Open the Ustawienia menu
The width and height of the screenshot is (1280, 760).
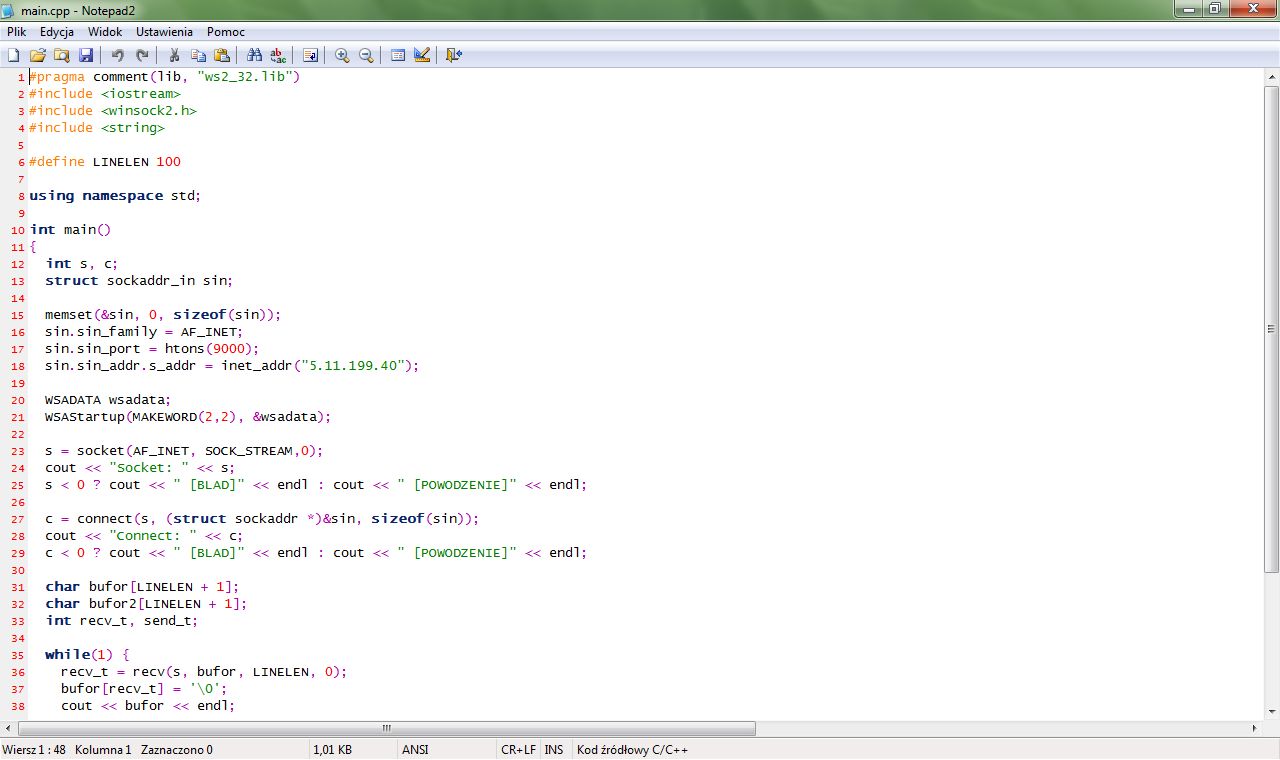click(163, 31)
